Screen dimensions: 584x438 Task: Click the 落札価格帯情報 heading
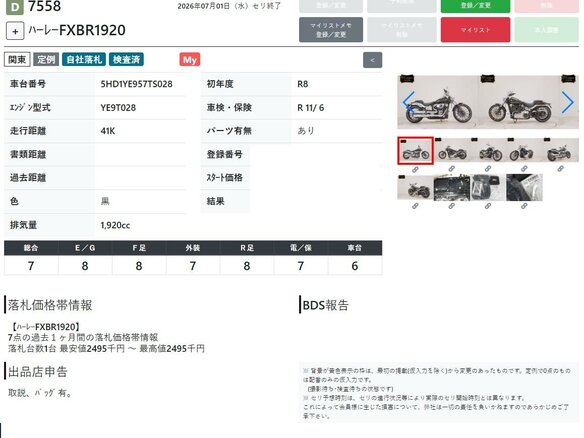(50, 305)
